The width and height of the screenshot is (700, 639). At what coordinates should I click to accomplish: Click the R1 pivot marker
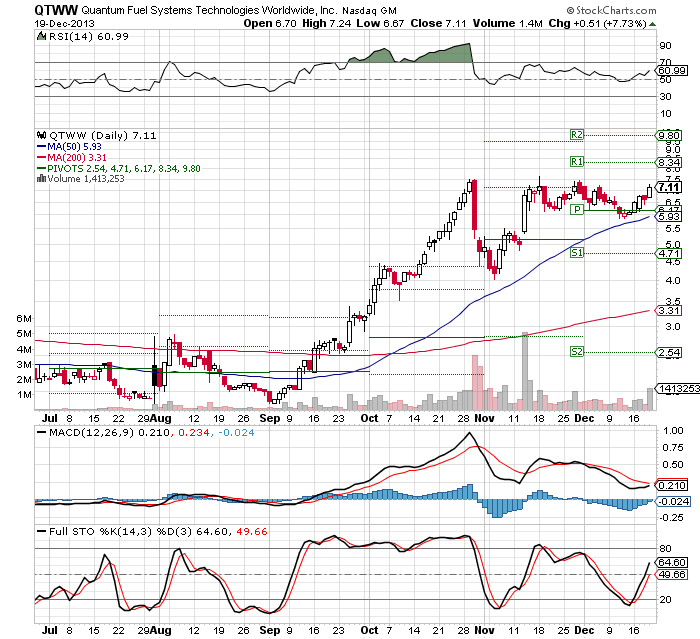coord(577,161)
